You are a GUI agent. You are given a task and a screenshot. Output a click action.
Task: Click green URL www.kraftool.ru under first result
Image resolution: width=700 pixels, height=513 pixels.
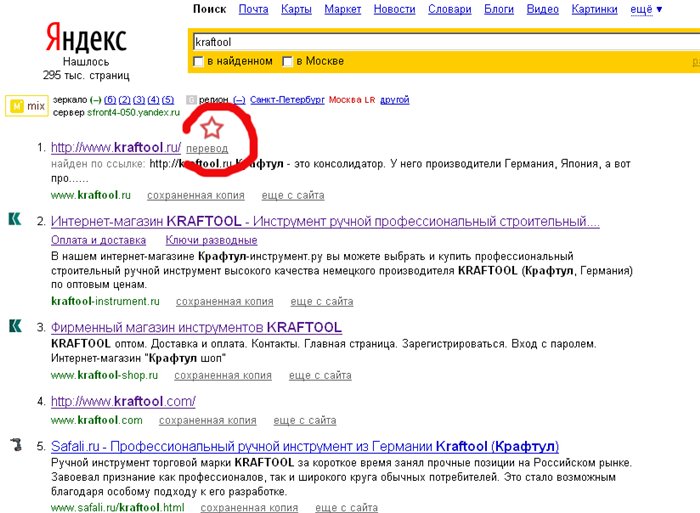91,195
